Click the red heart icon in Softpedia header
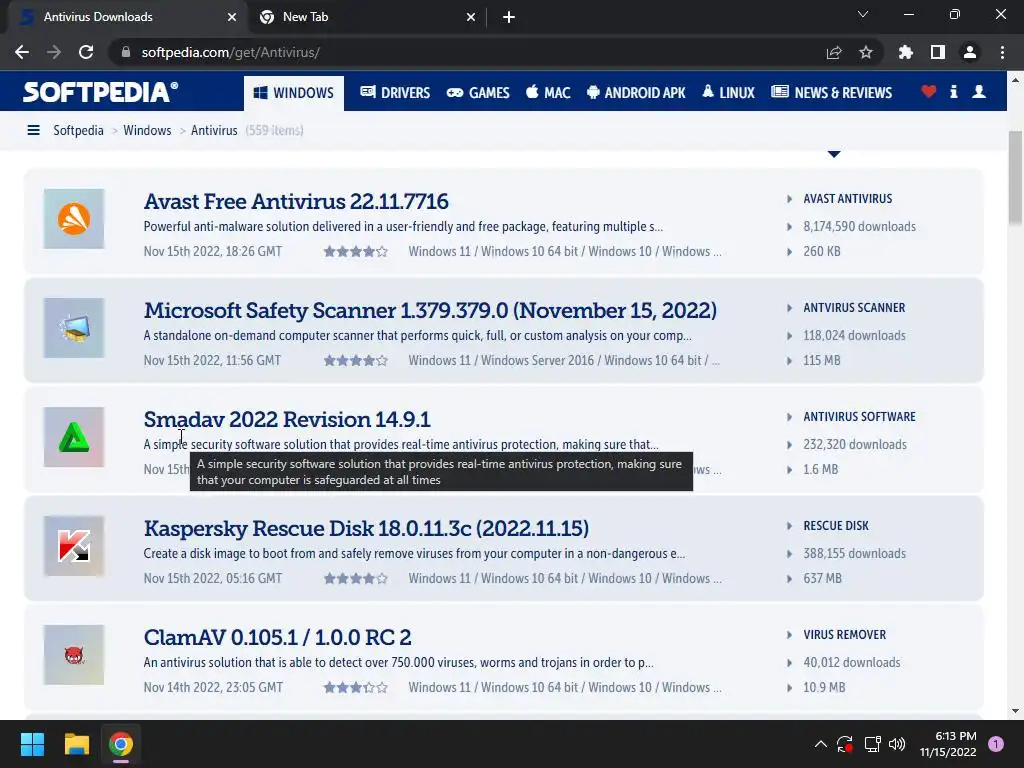 pos(929,91)
